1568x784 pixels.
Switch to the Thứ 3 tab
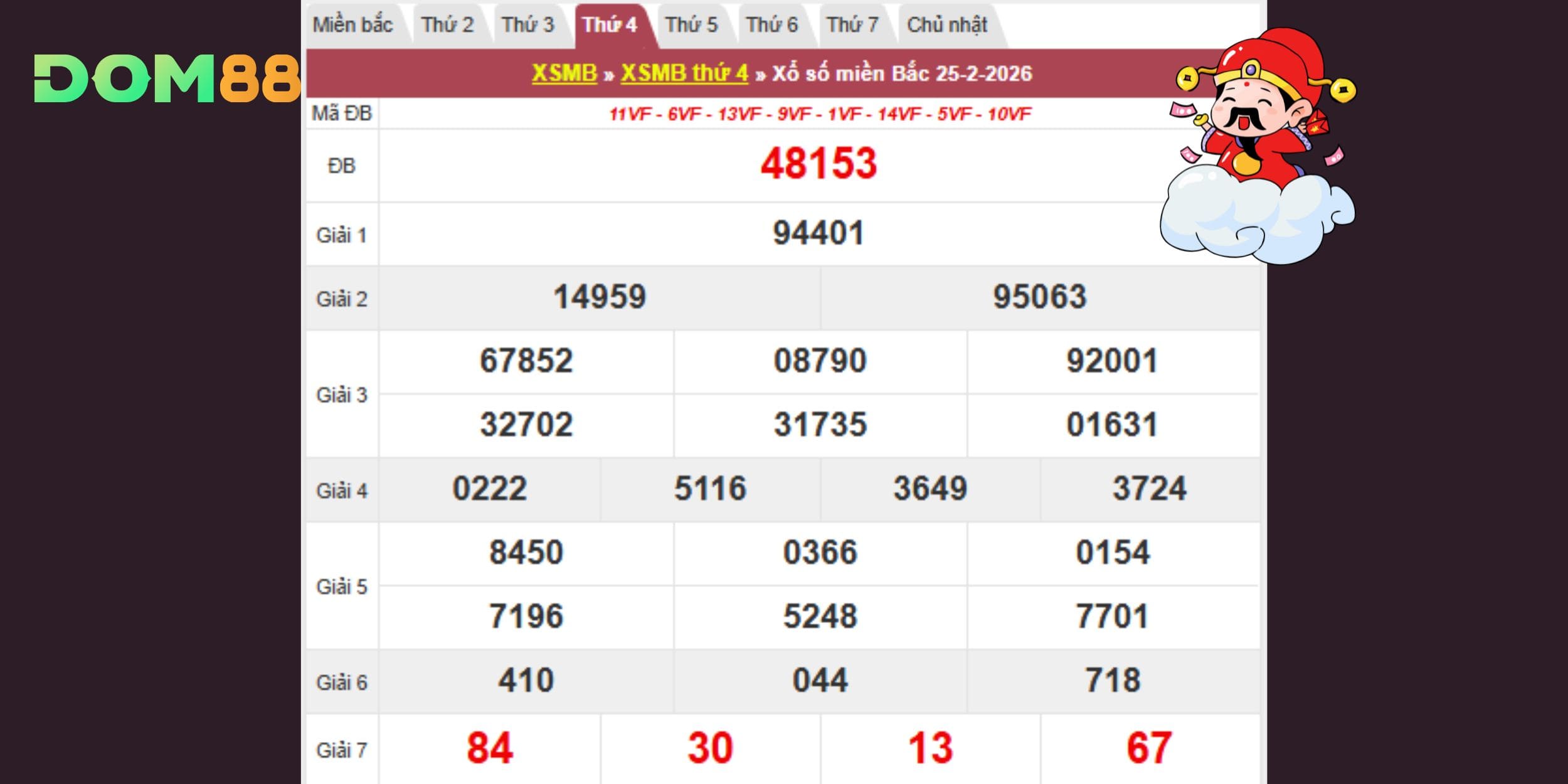click(528, 25)
